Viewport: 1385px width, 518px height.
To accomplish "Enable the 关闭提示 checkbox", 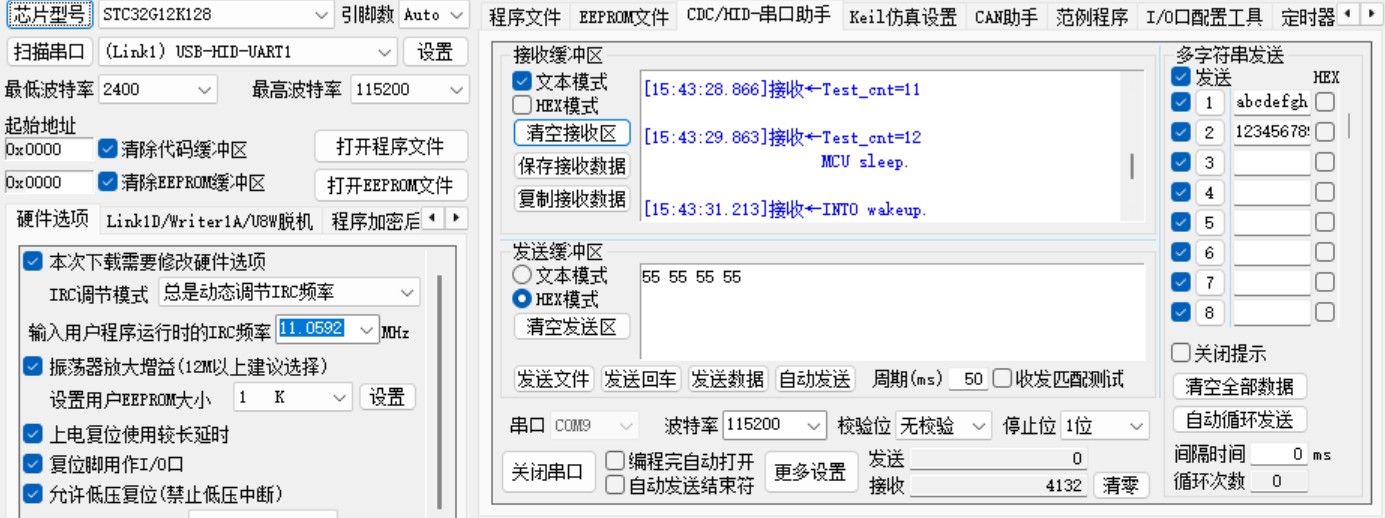I will coord(1181,354).
